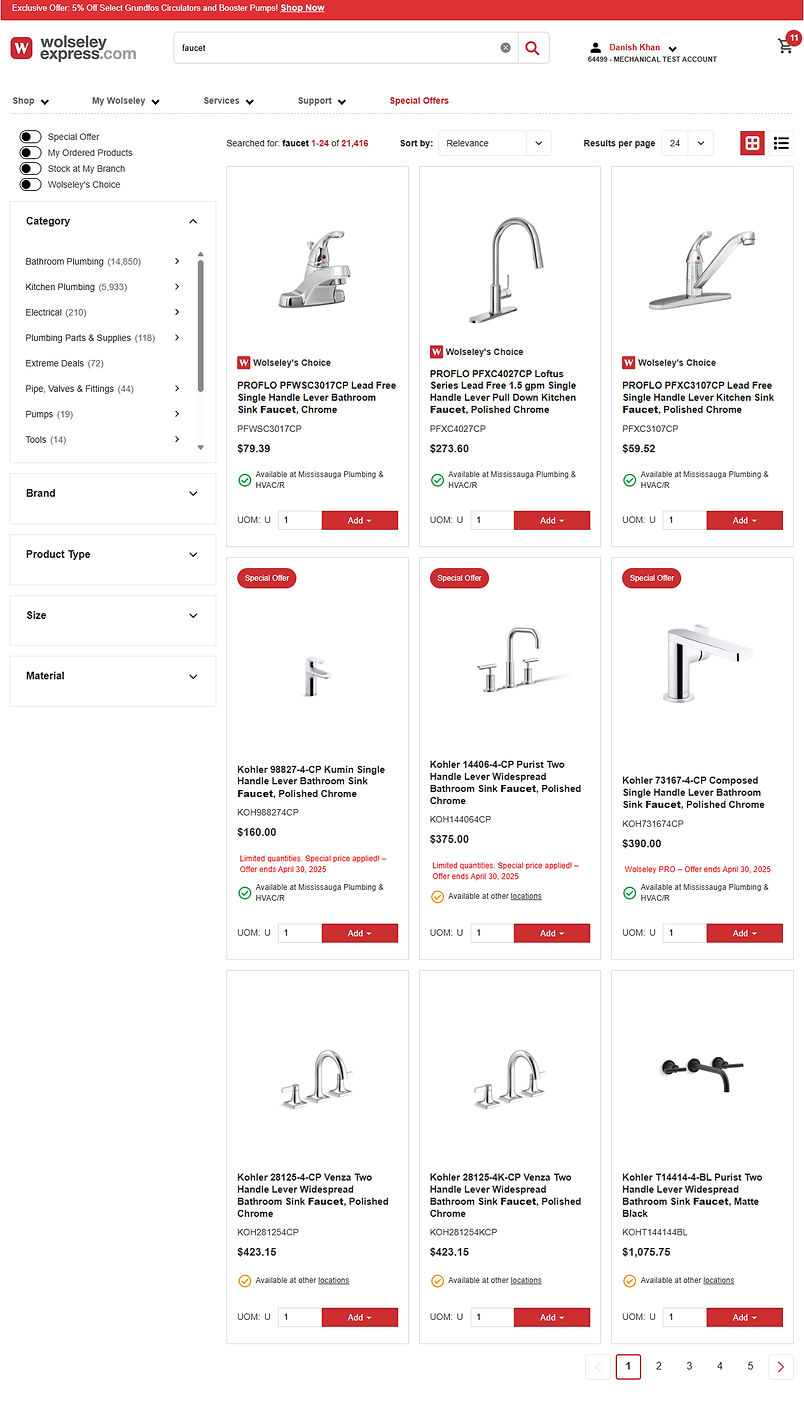
Task: Click the red search magnifier button
Action: point(533,48)
